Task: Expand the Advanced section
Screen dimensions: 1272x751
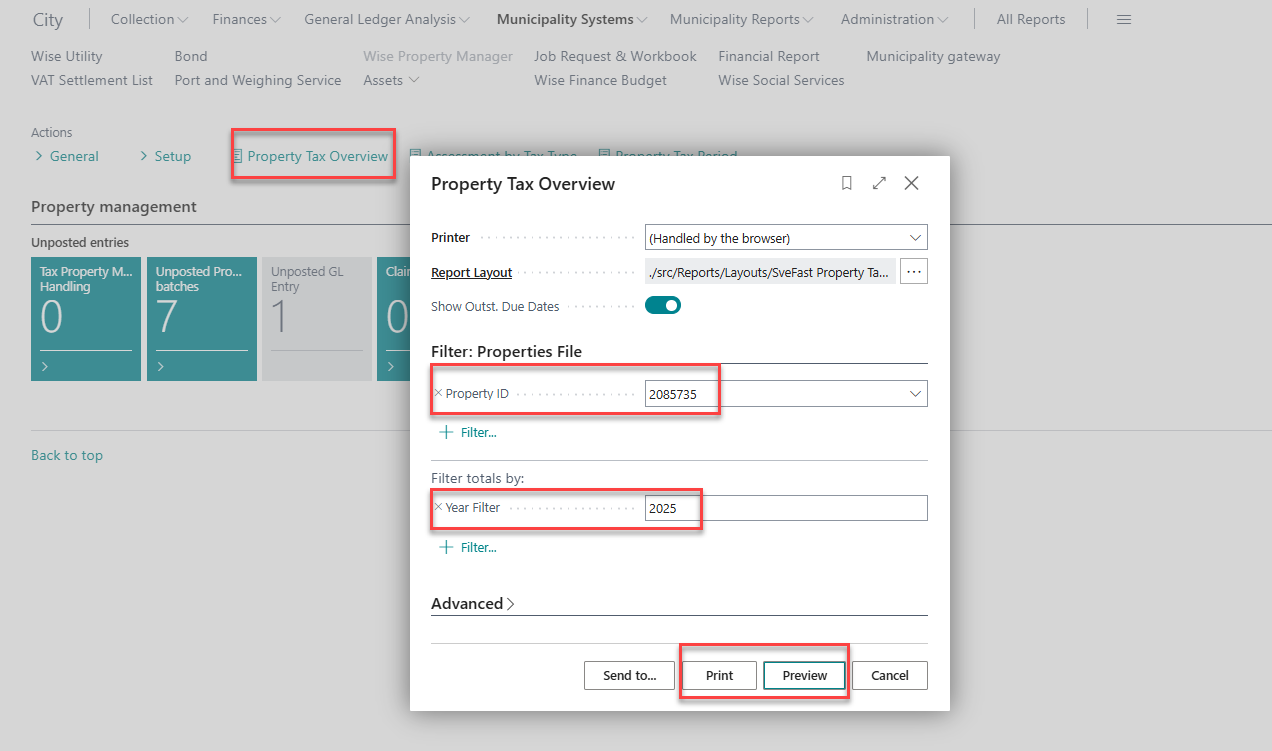Action: pos(473,604)
